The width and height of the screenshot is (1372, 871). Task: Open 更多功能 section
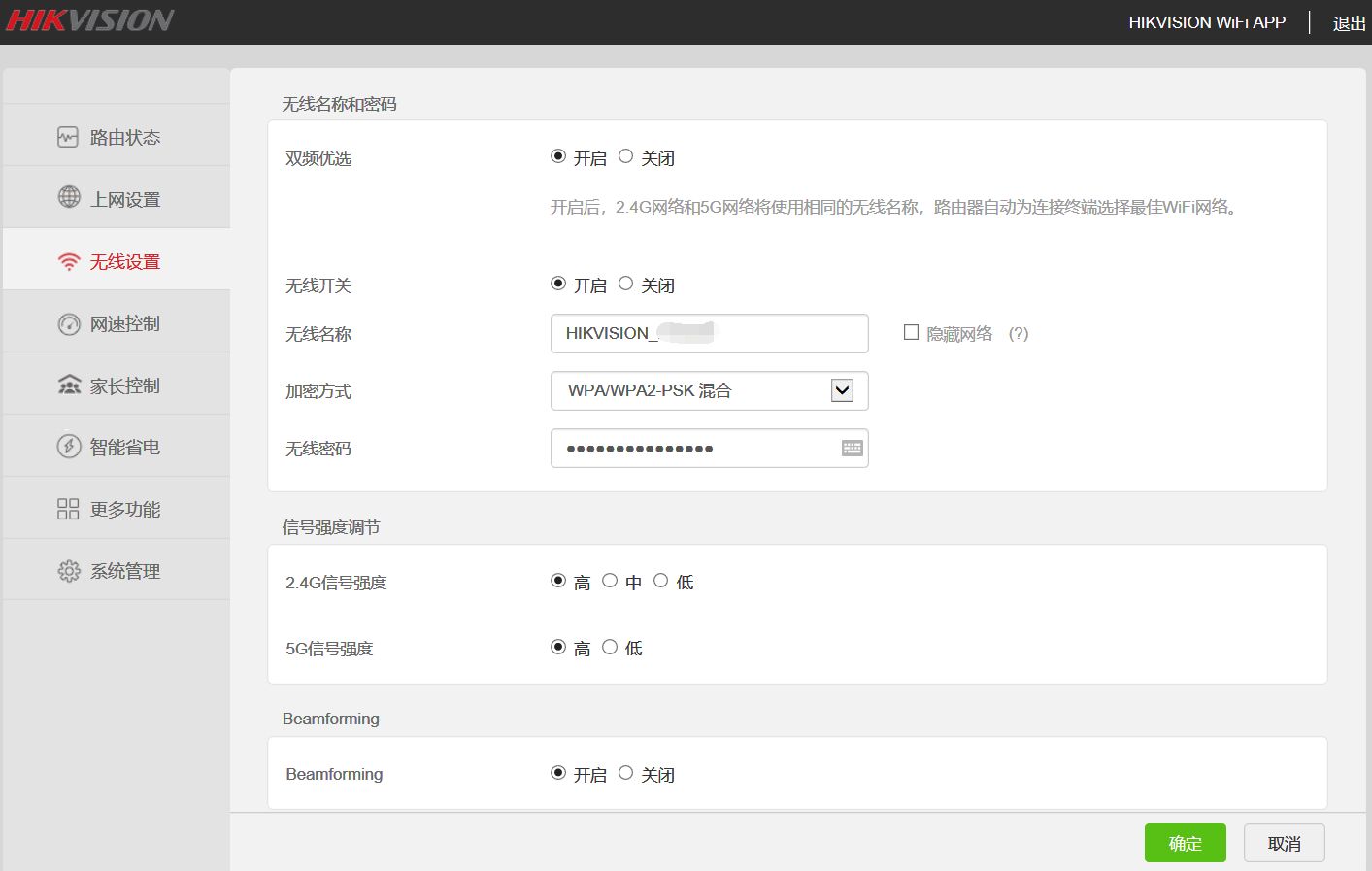[x=117, y=508]
